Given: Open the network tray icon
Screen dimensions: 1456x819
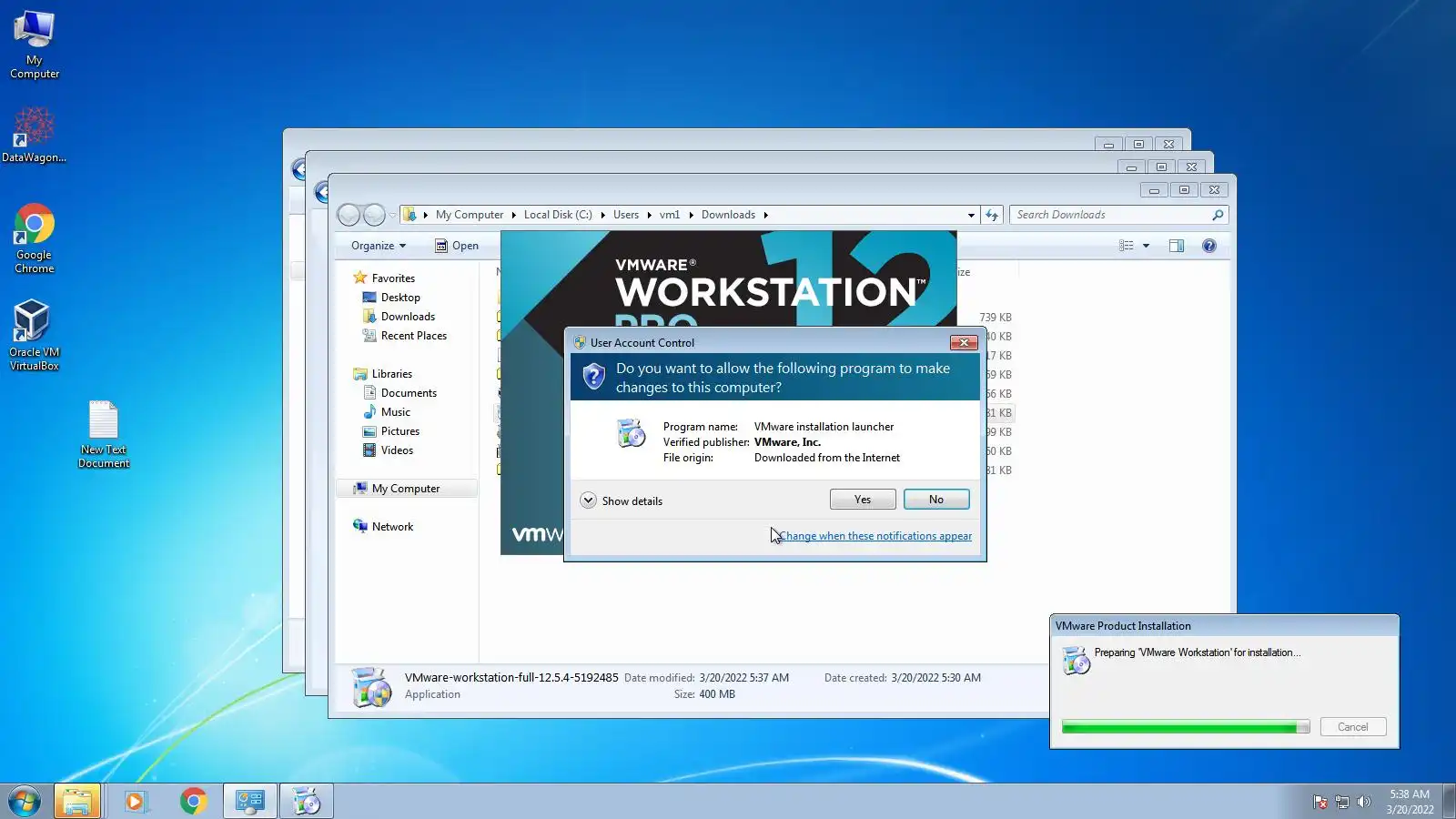Looking at the screenshot, I should point(1341,802).
